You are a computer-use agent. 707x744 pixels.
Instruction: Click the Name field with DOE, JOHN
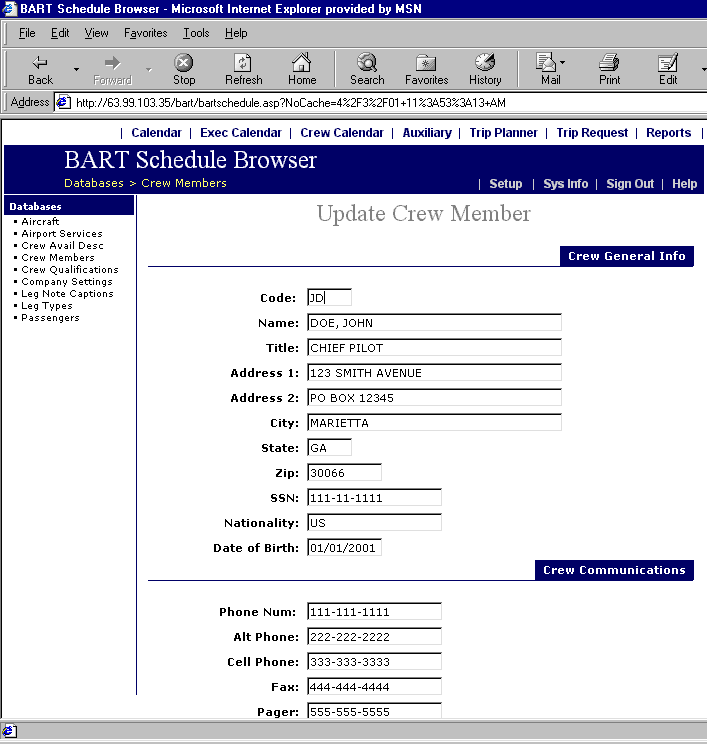(x=434, y=323)
